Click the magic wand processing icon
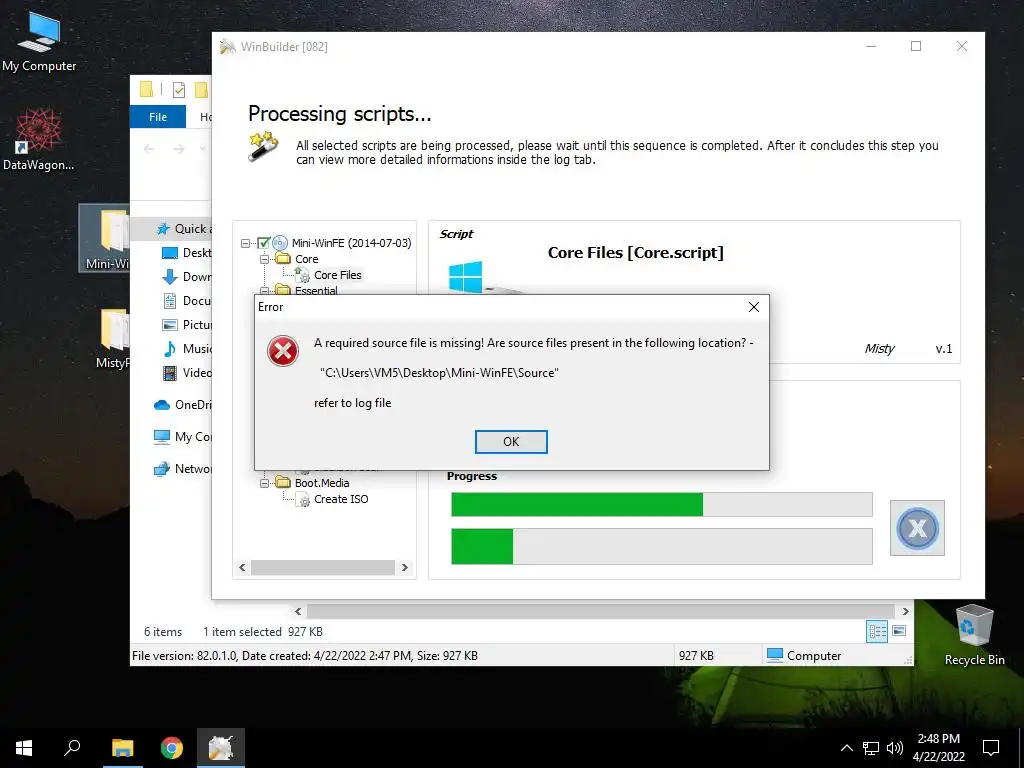The image size is (1024, 768). click(x=263, y=146)
